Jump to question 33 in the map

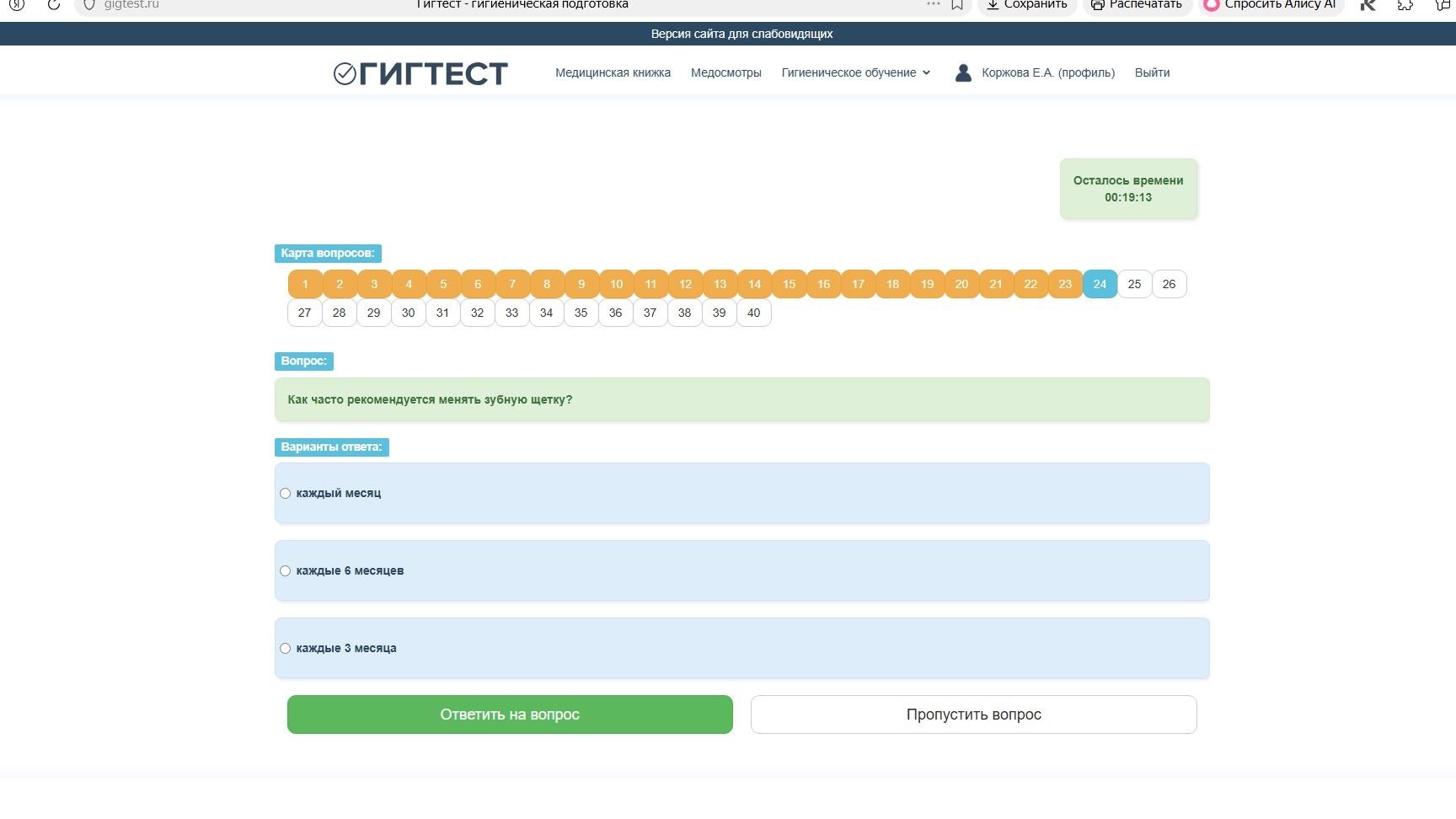click(511, 313)
